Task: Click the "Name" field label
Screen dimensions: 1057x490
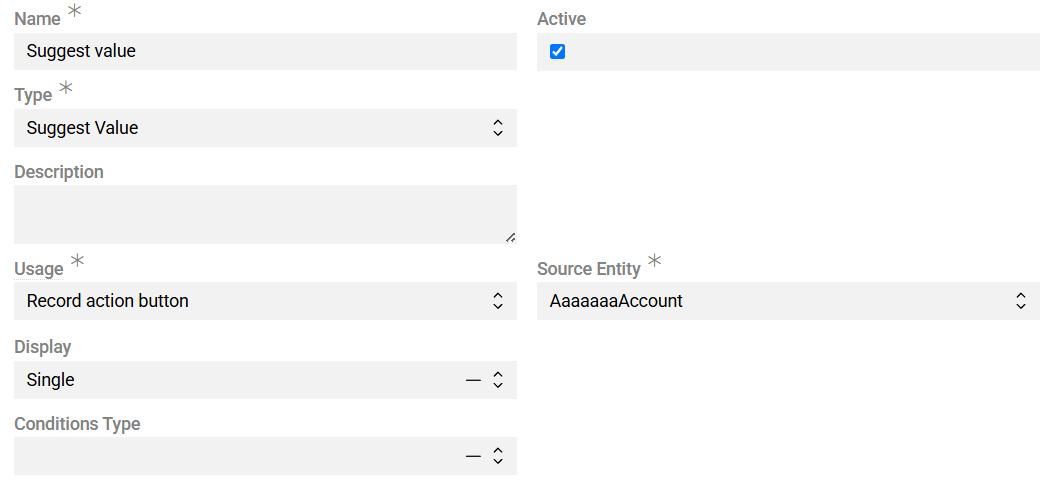Action: click(37, 19)
